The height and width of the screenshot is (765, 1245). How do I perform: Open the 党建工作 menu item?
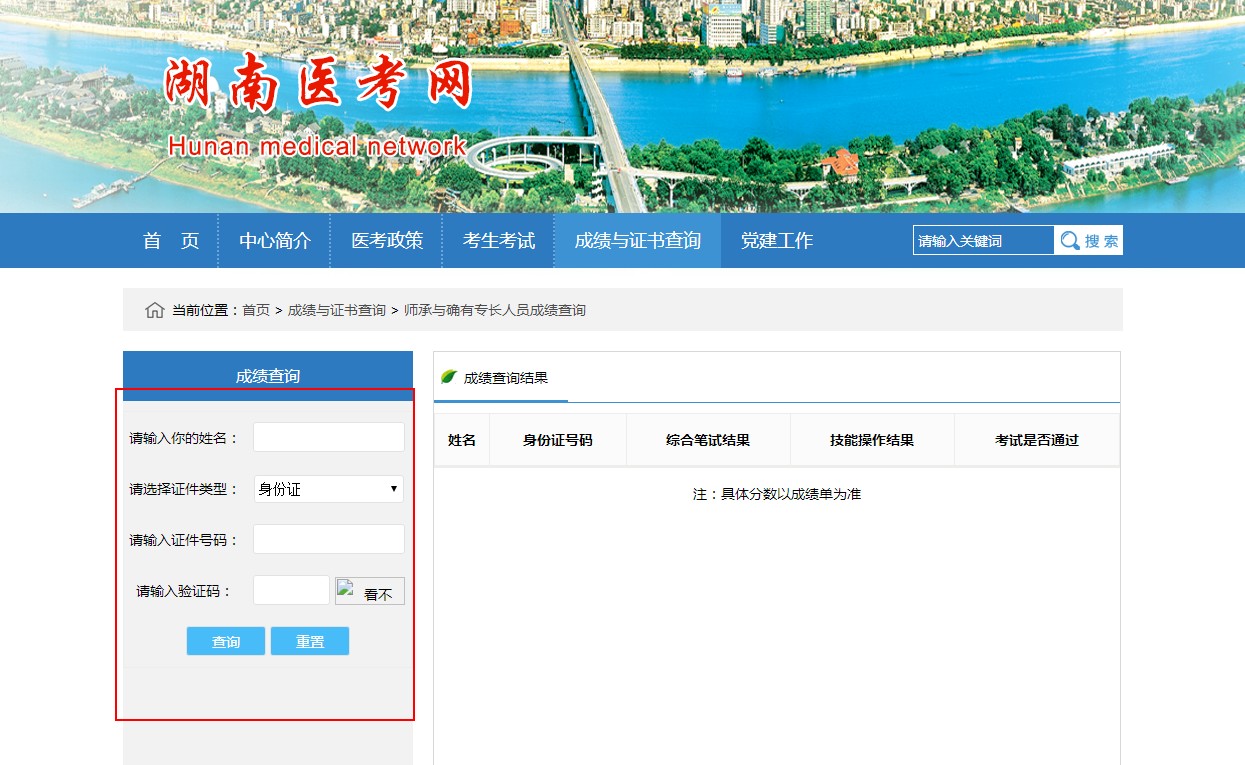click(x=777, y=241)
